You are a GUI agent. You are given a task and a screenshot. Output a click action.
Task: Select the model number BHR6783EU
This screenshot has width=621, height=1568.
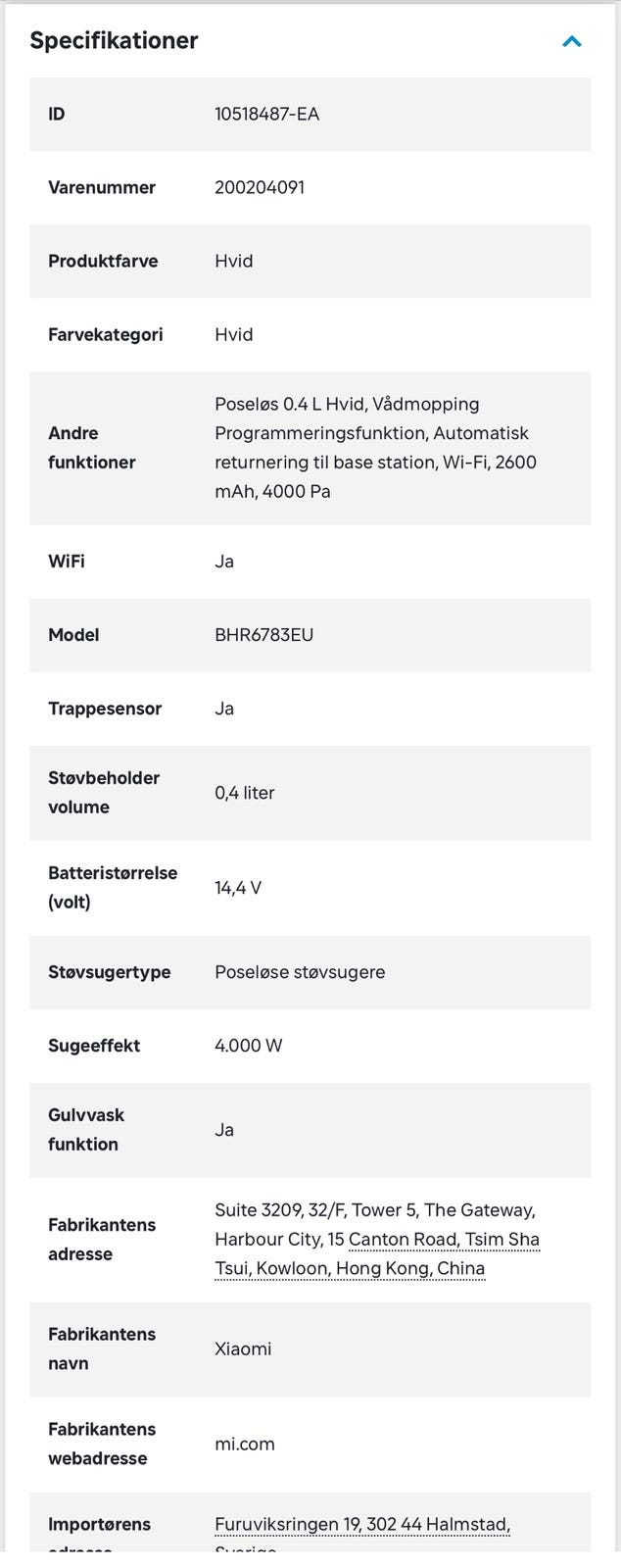[264, 635]
